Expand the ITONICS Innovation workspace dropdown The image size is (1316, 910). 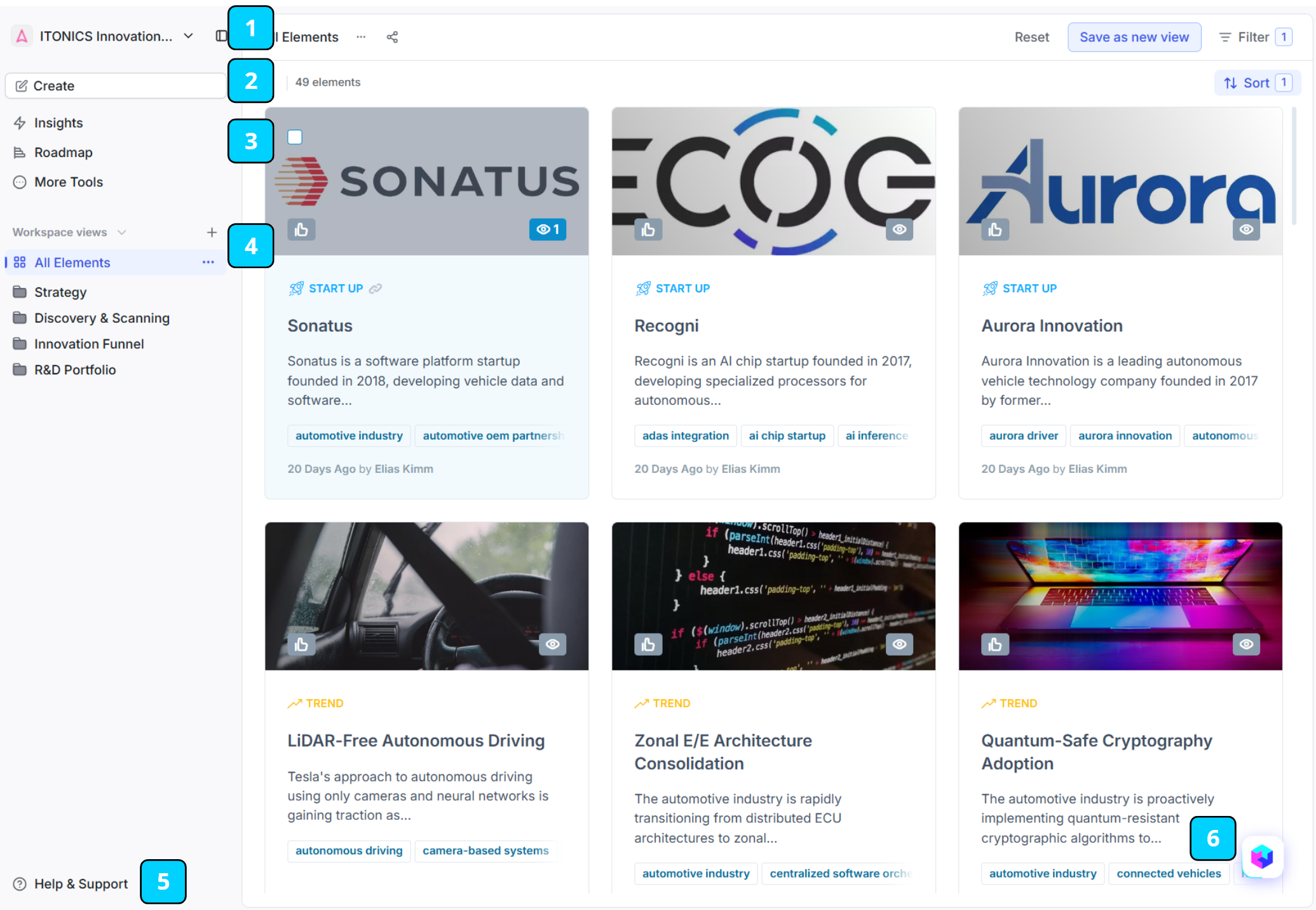pyautogui.click(x=188, y=36)
